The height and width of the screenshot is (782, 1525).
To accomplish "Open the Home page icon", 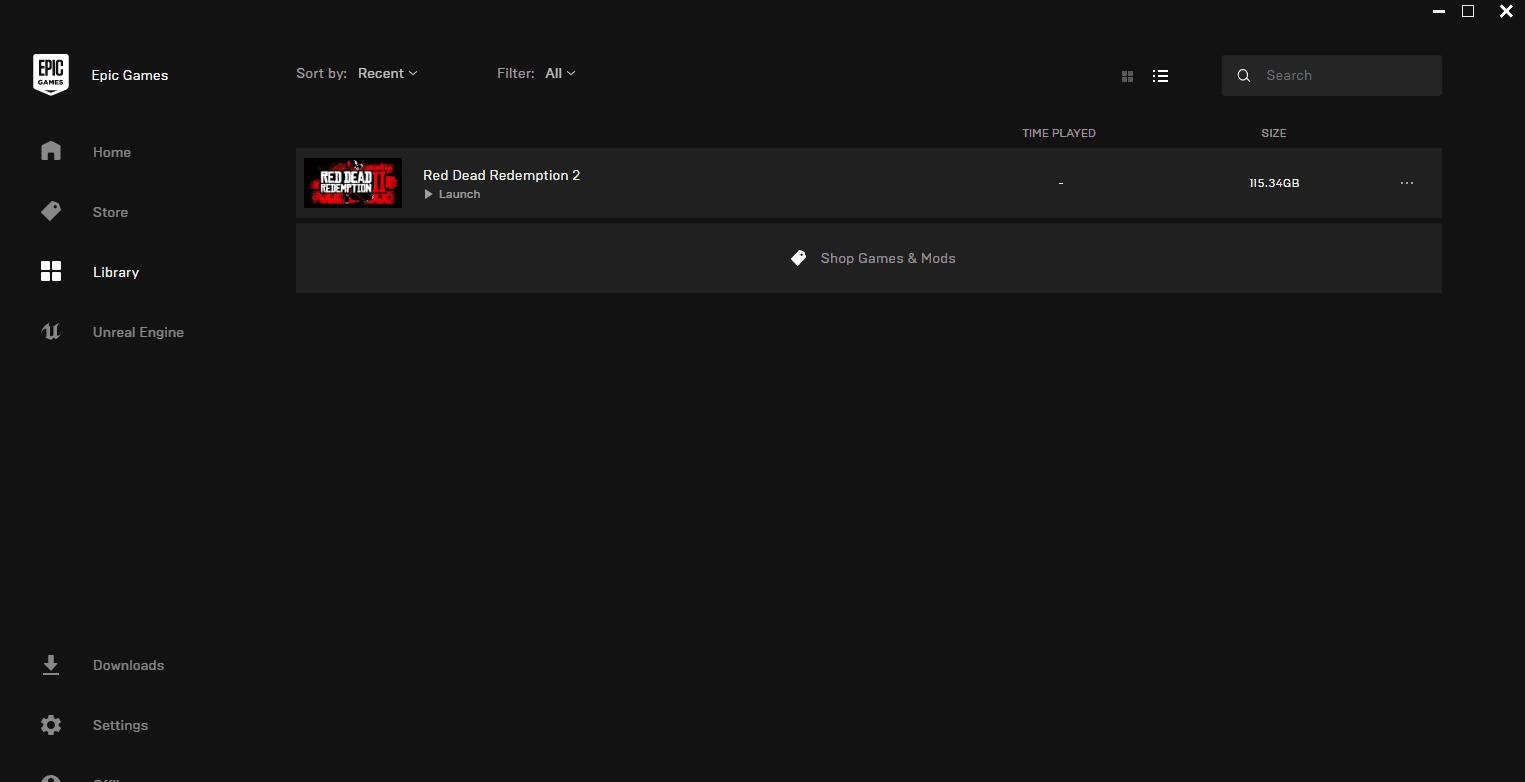I will (51, 151).
